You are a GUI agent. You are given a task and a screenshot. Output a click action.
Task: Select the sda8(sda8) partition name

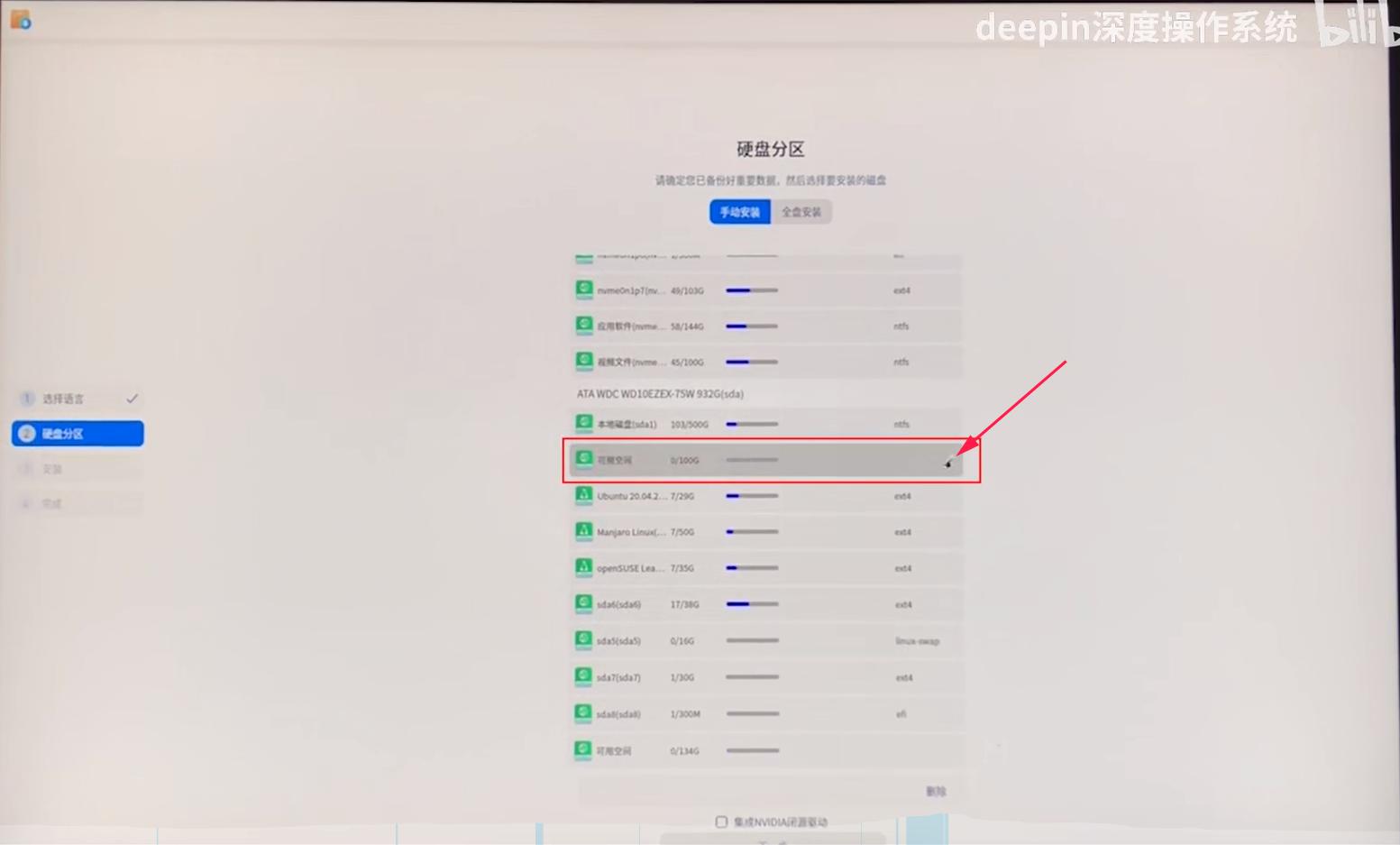618,714
